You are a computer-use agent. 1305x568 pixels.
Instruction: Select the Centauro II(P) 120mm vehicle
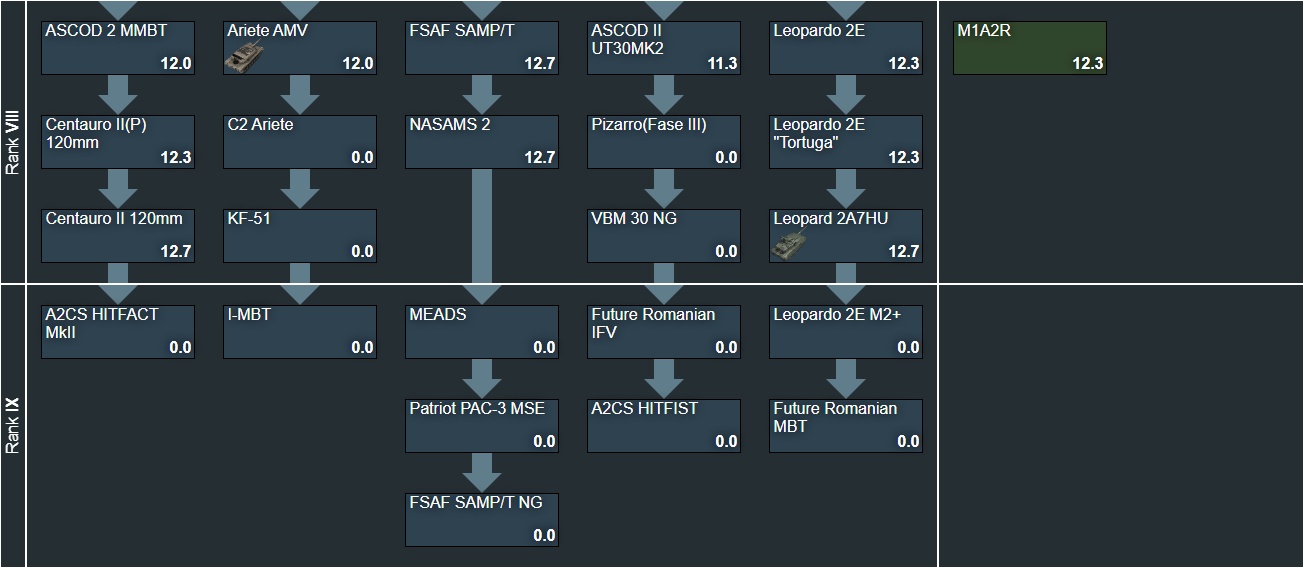tap(118, 142)
